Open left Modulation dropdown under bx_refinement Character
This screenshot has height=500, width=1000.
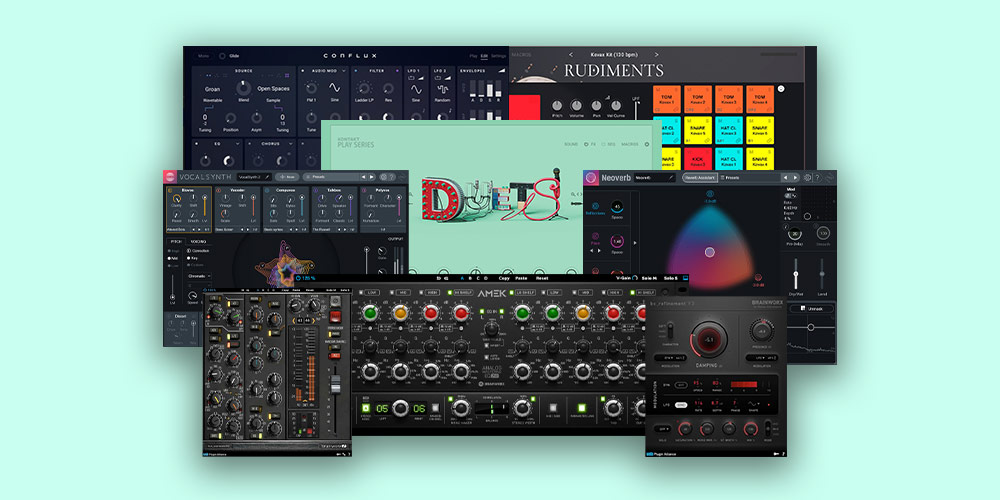(x=669, y=358)
